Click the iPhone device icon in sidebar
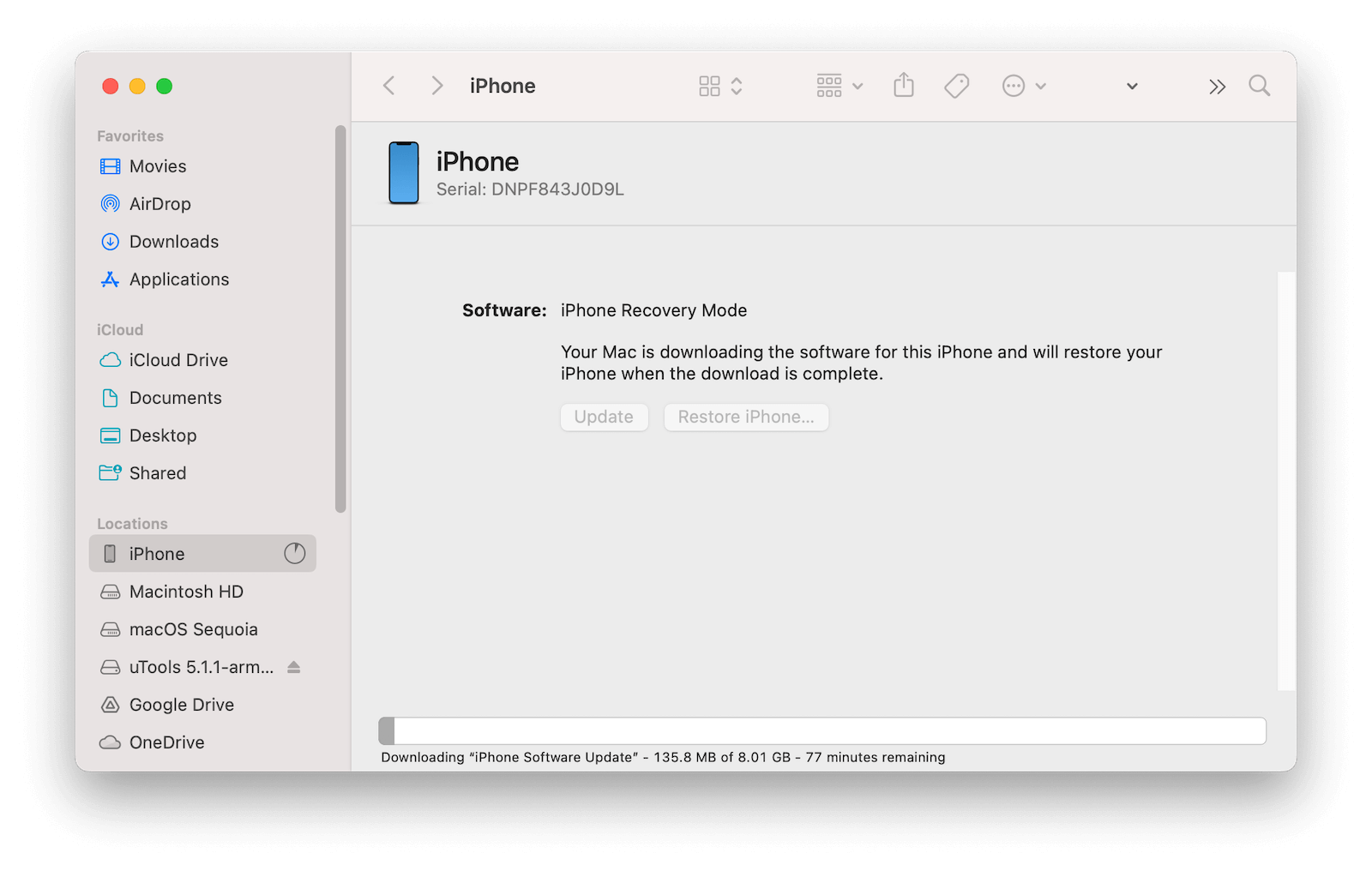Viewport: 1372px width, 871px height. (x=111, y=554)
